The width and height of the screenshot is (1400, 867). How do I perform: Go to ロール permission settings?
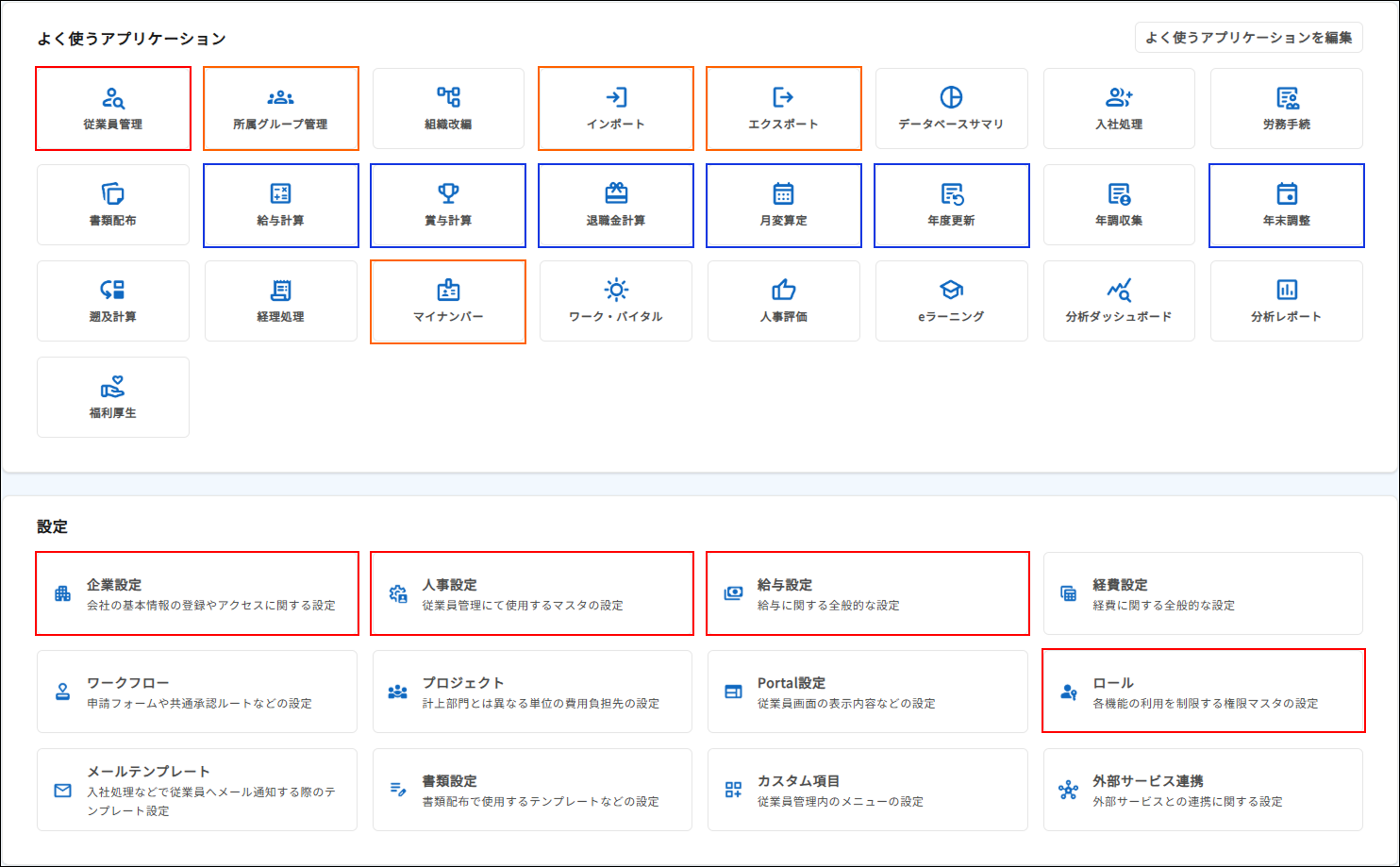pyautogui.click(x=1203, y=692)
